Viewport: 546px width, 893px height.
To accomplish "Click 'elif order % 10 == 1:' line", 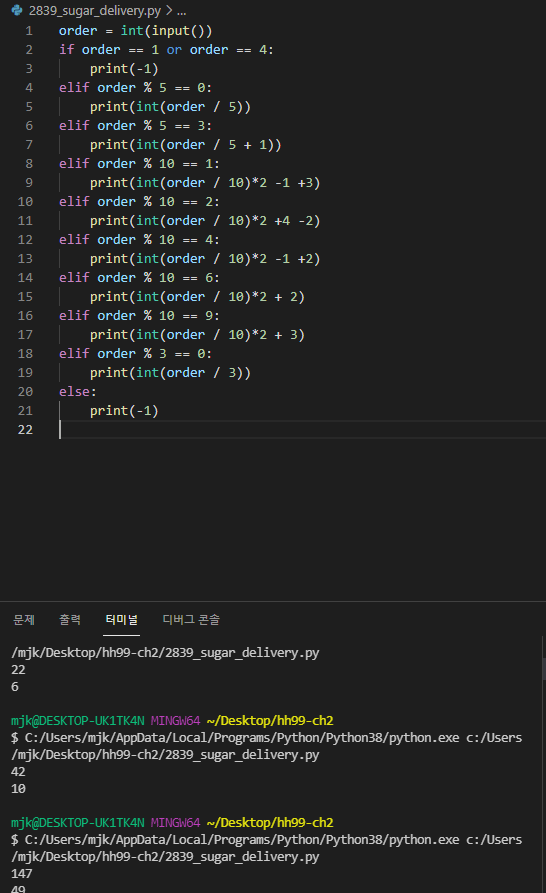I will pyautogui.click(x=139, y=164).
